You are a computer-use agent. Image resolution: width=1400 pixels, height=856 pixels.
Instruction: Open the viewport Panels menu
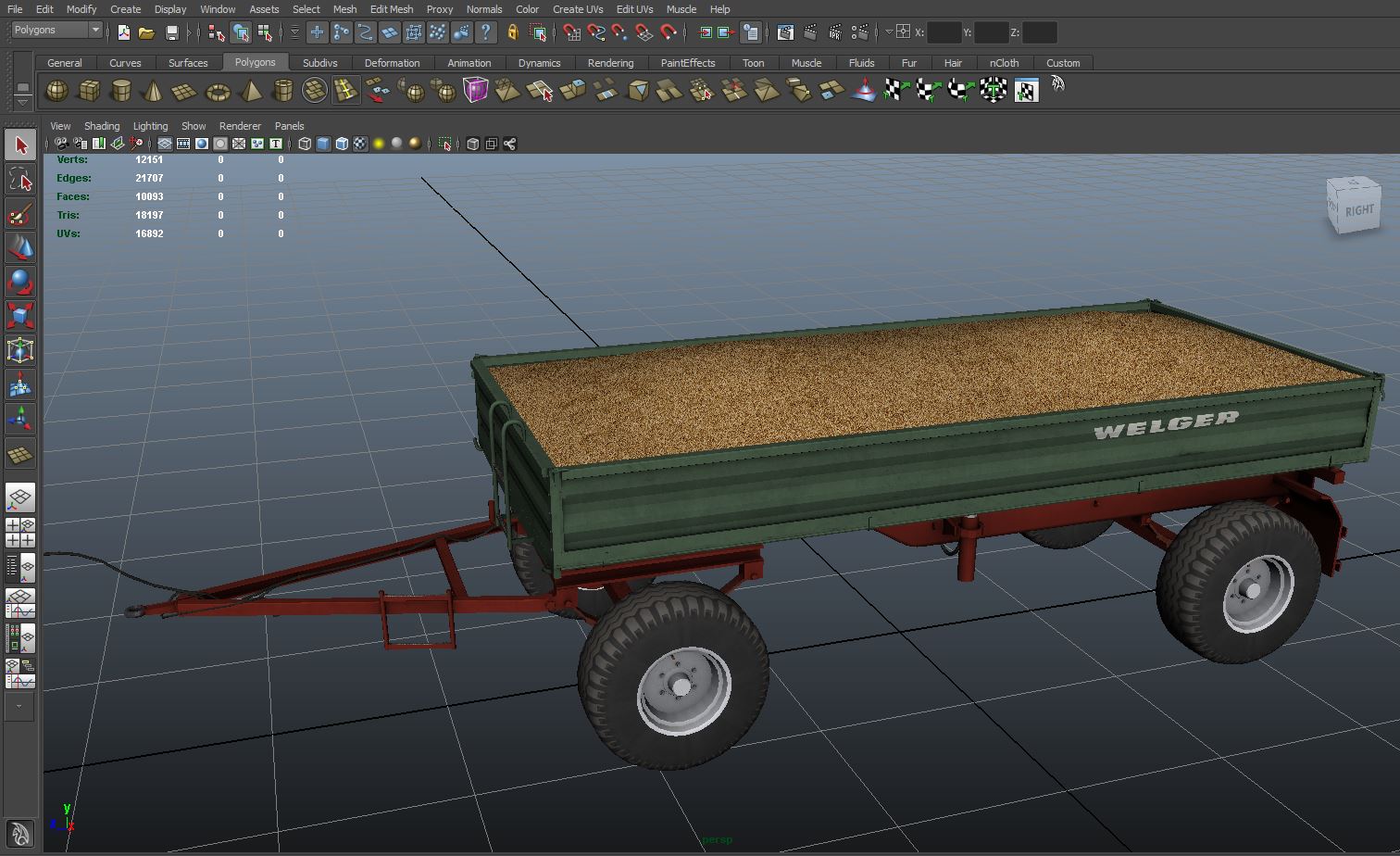[289, 126]
